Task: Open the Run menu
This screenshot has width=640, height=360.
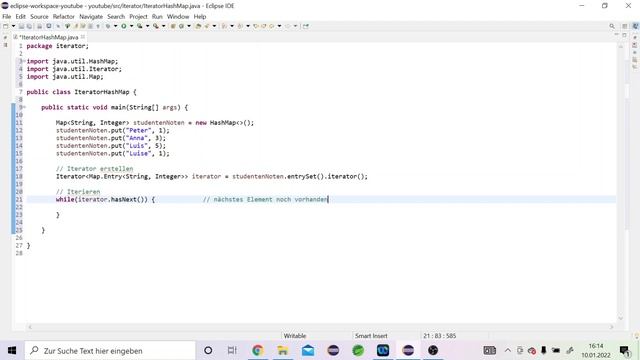Action: (157, 17)
